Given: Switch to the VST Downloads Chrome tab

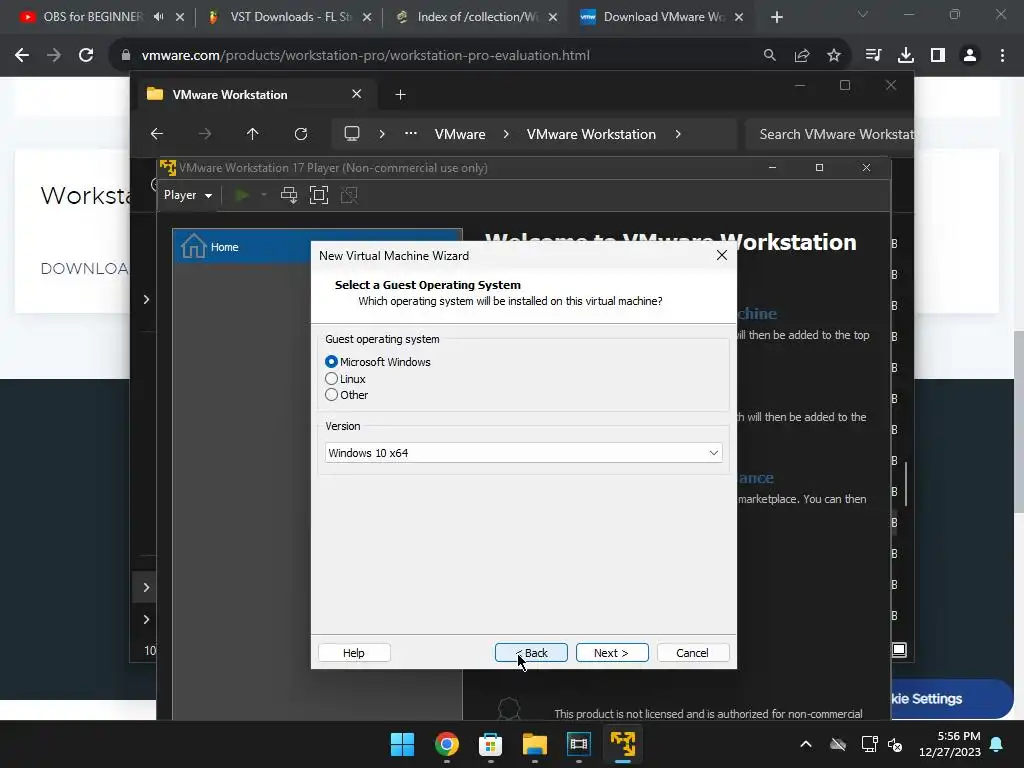Looking at the screenshot, I should pos(290,17).
